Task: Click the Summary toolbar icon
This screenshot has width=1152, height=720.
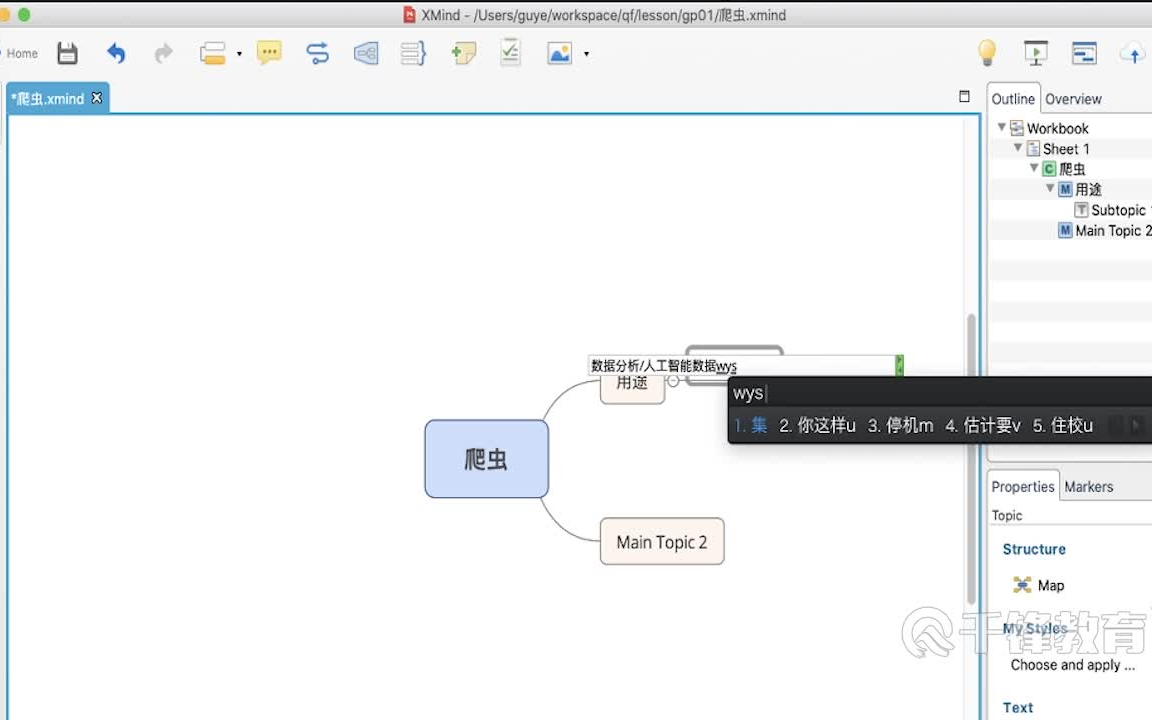Action: 413,52
